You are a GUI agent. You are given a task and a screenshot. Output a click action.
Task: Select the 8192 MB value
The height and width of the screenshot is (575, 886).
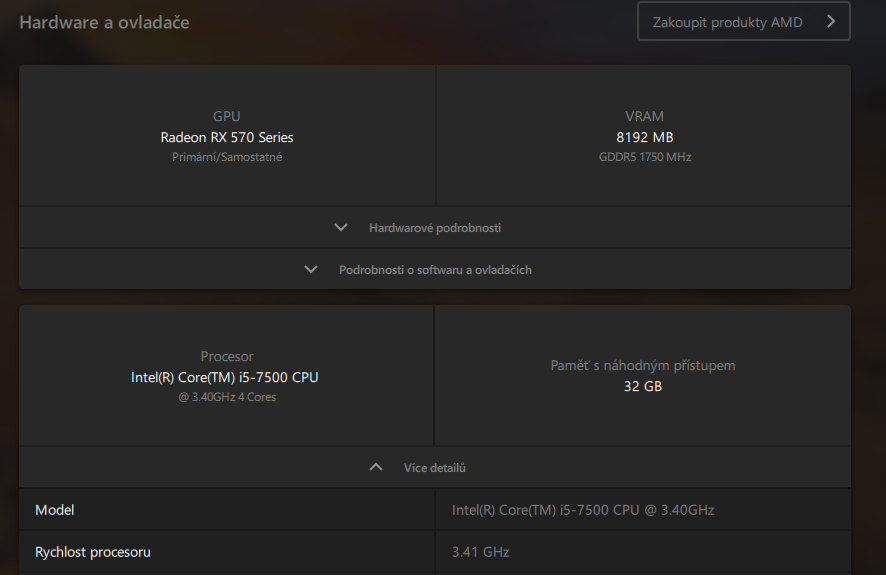644,137
